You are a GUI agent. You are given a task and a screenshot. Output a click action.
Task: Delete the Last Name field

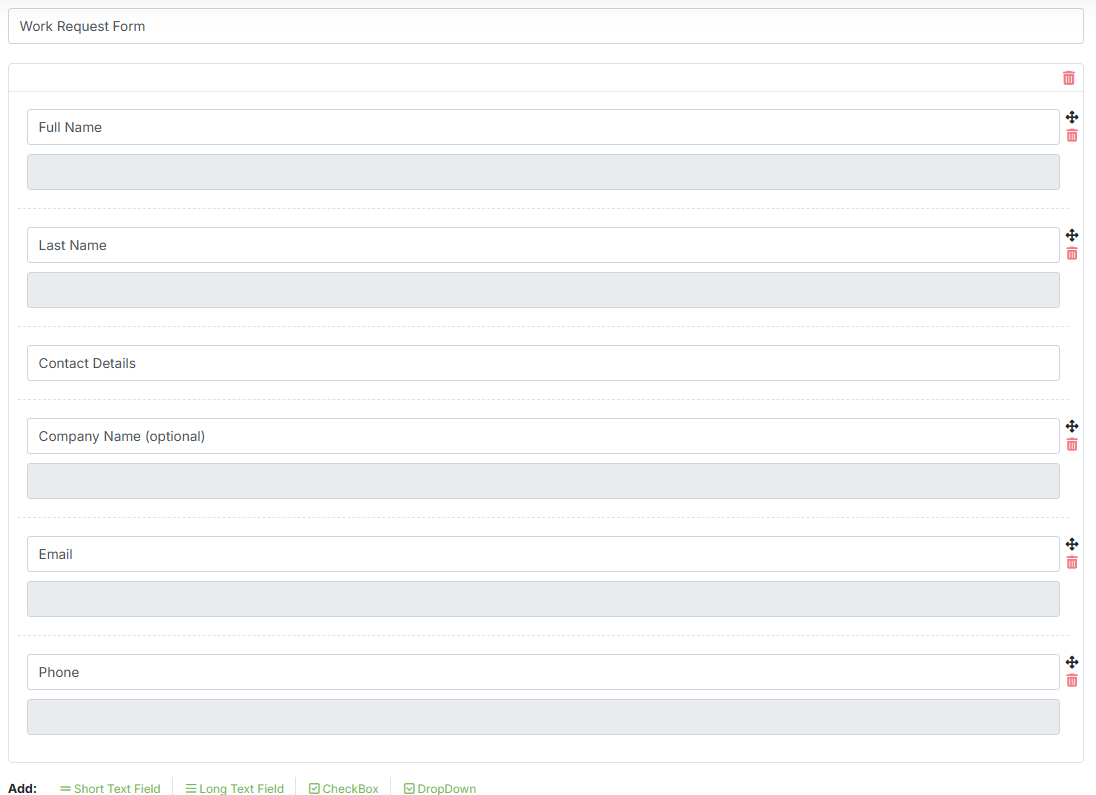tap(1072, 252)
